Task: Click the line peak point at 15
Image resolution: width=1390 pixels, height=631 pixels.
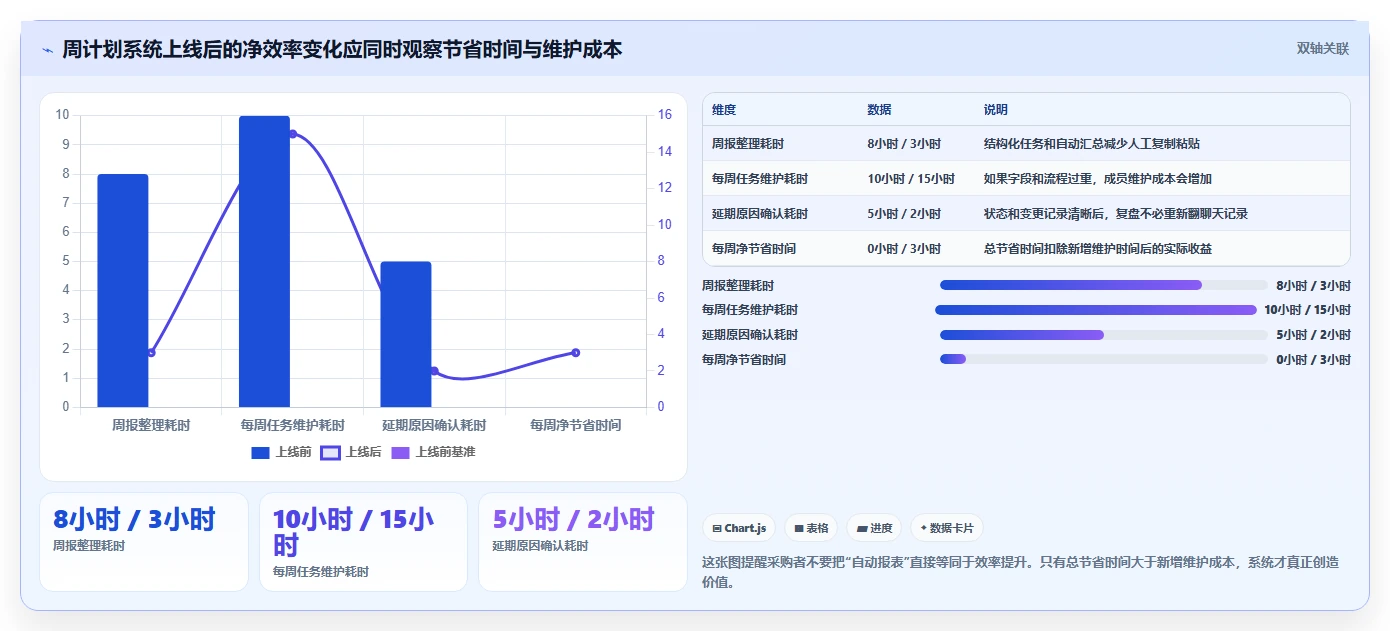Action: point(293,134)
